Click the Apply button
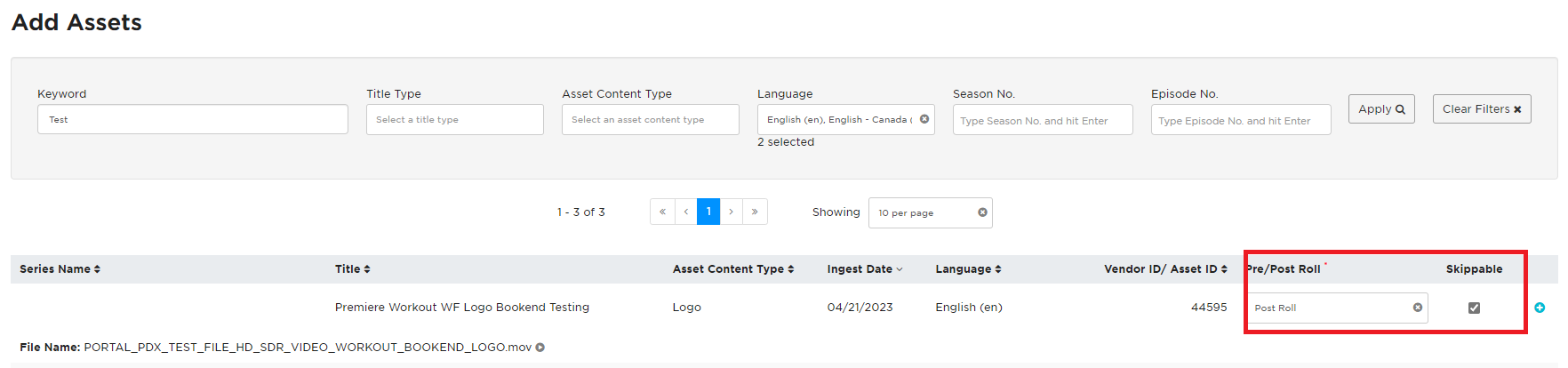This screenshot has width=1568, height=368. point(1381,109)
